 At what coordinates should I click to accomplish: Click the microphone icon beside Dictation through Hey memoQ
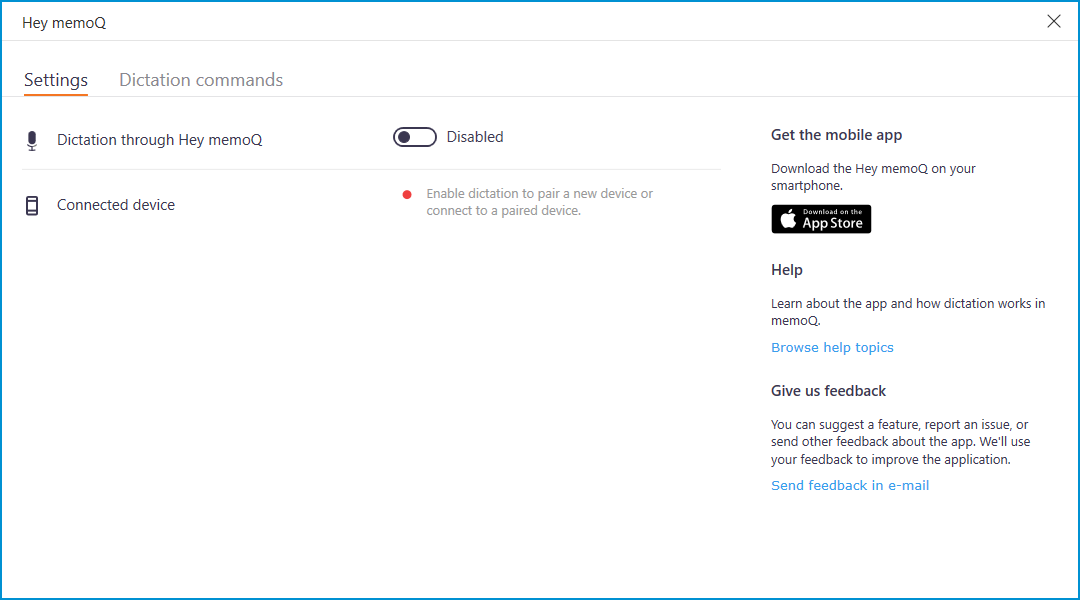31,140
